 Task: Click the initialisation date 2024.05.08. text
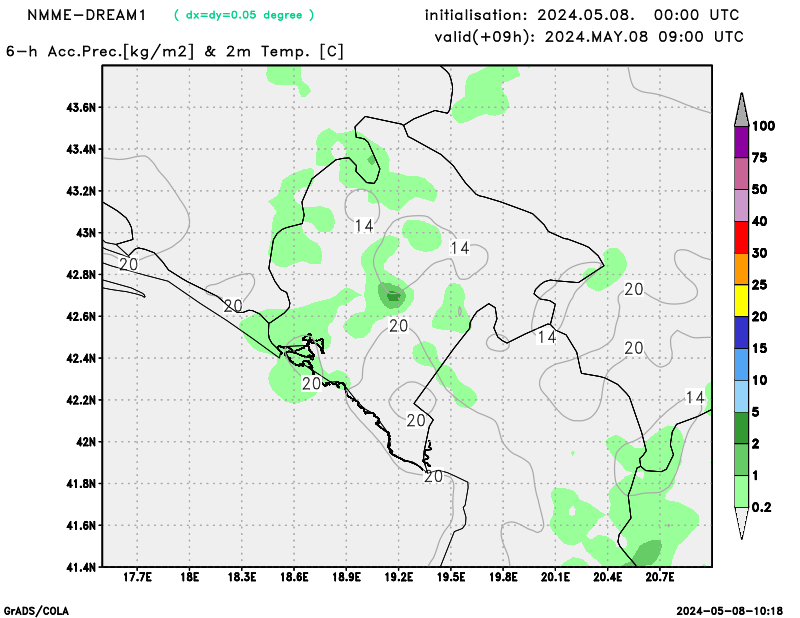(586, 15)
